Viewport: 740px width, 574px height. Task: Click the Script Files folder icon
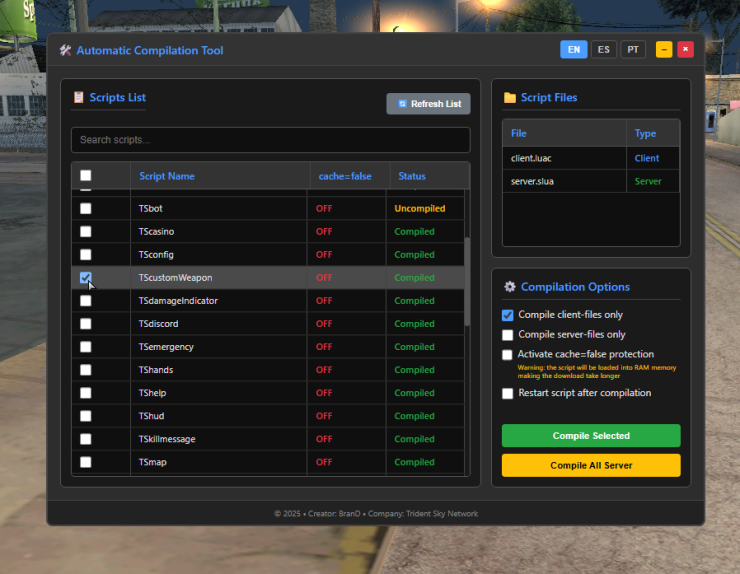510,98
